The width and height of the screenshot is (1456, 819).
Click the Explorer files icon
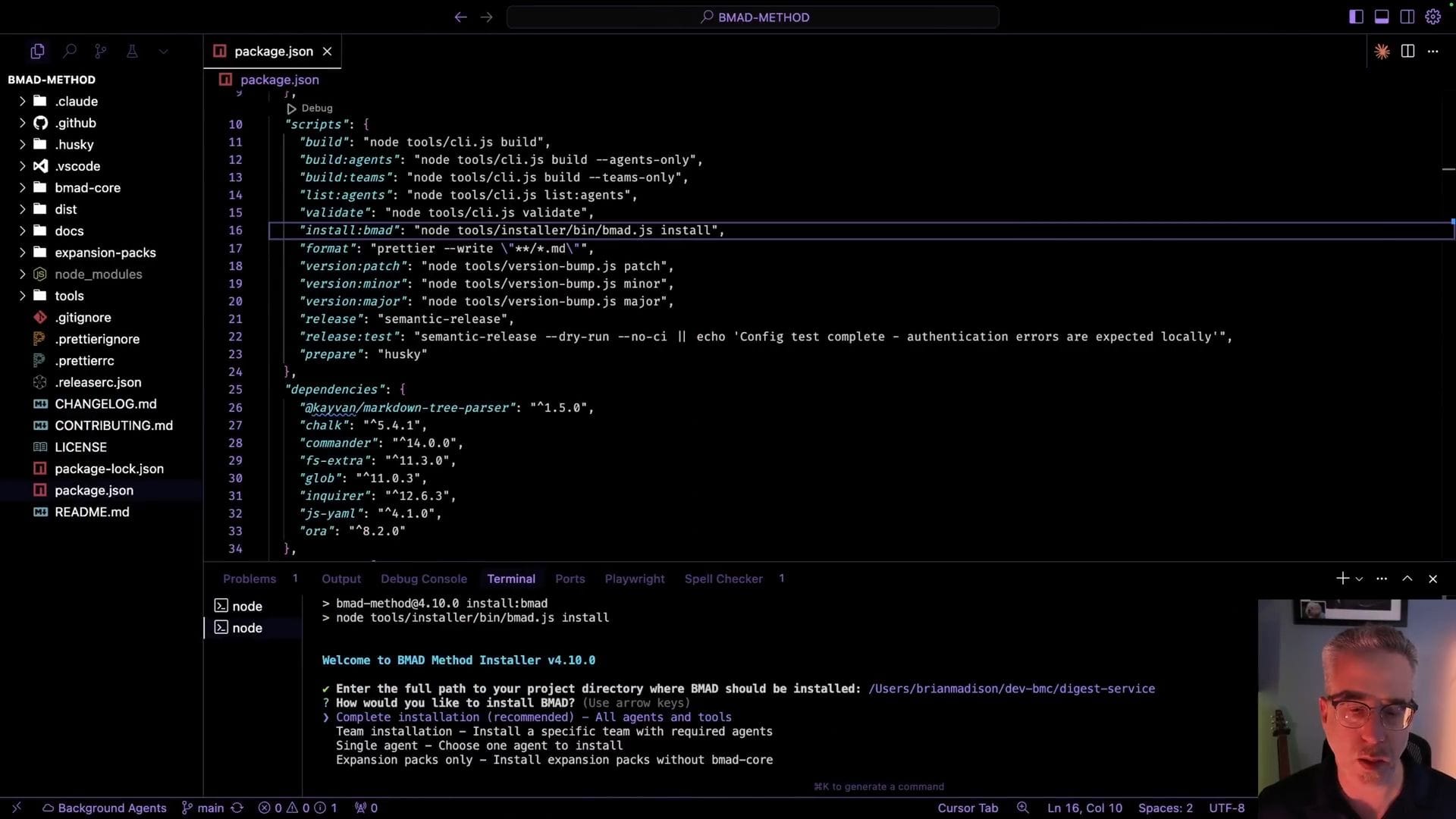point(37,52)
